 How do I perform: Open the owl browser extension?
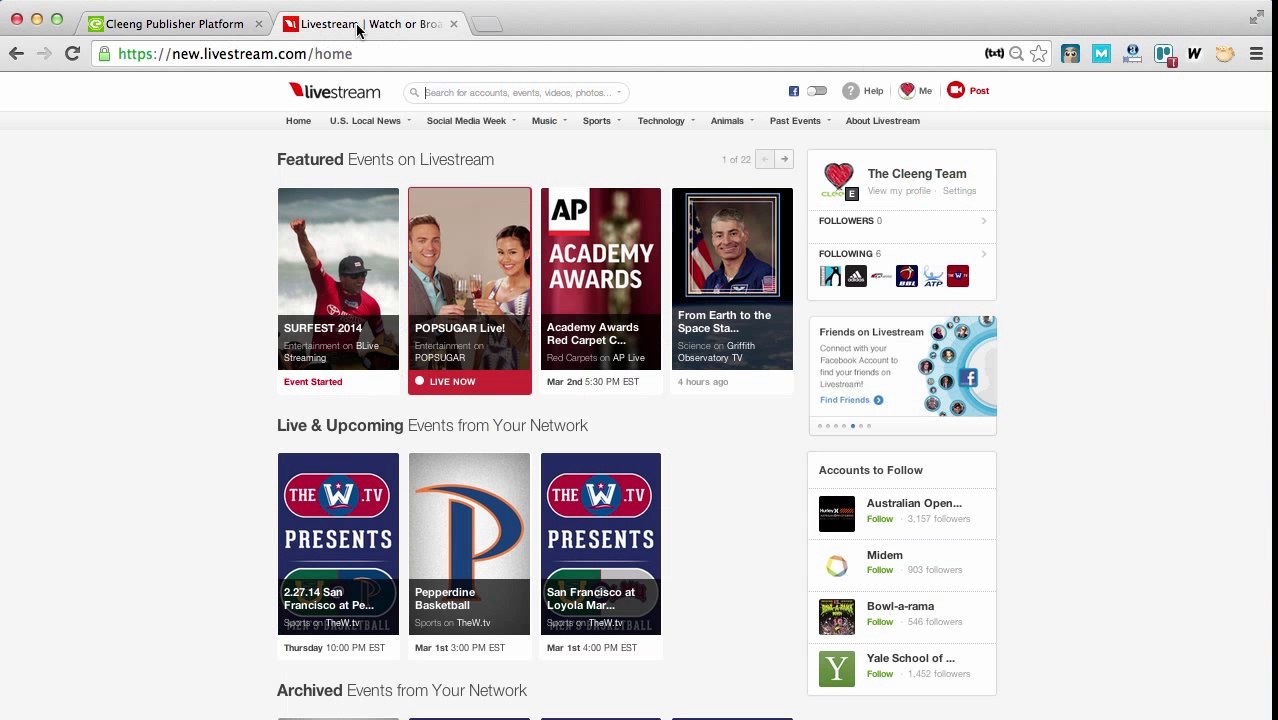[1070, 54]
